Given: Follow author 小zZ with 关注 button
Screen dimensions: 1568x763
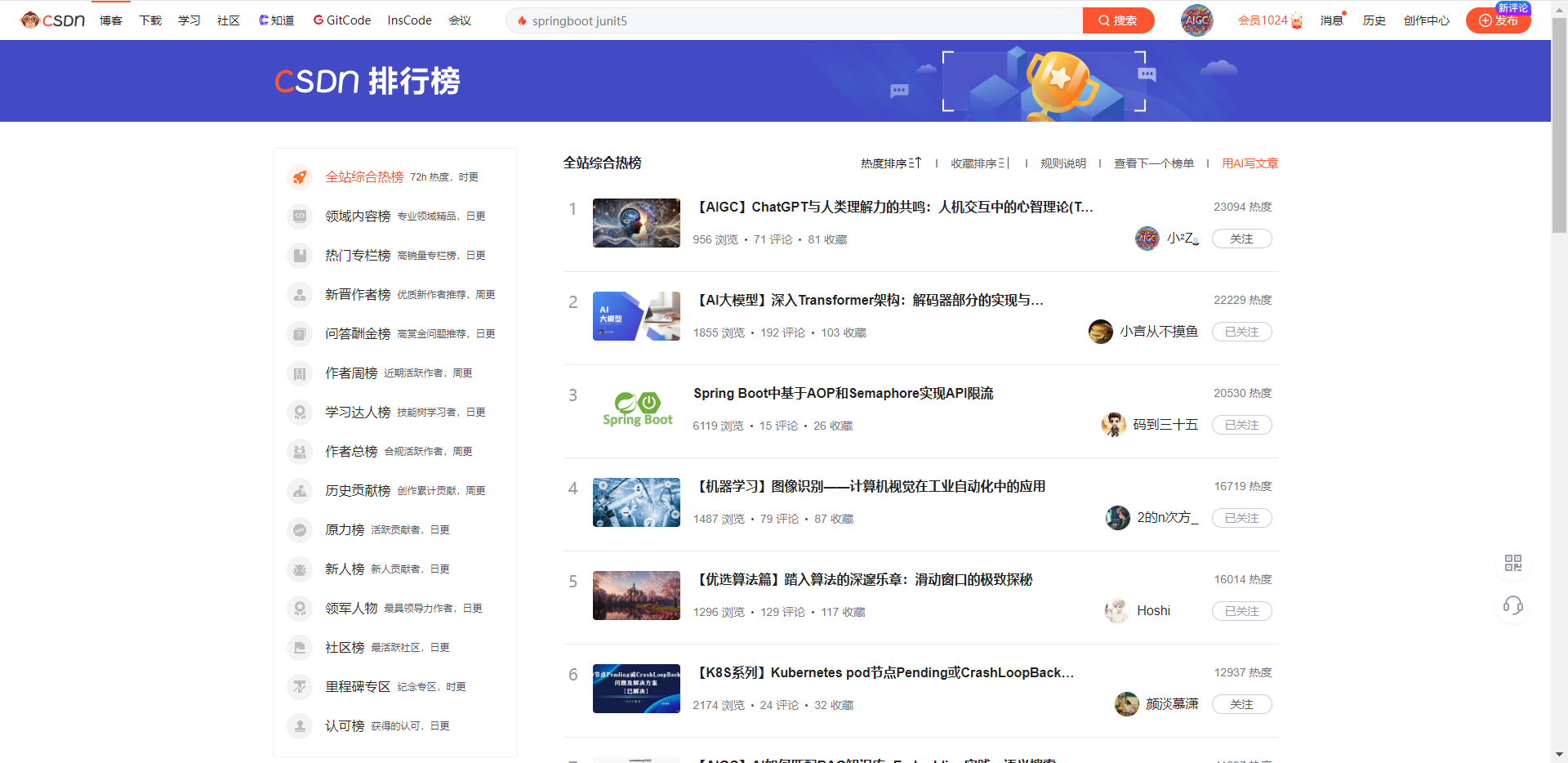Looking at the screenshot, I should [x=1241, y=239].
